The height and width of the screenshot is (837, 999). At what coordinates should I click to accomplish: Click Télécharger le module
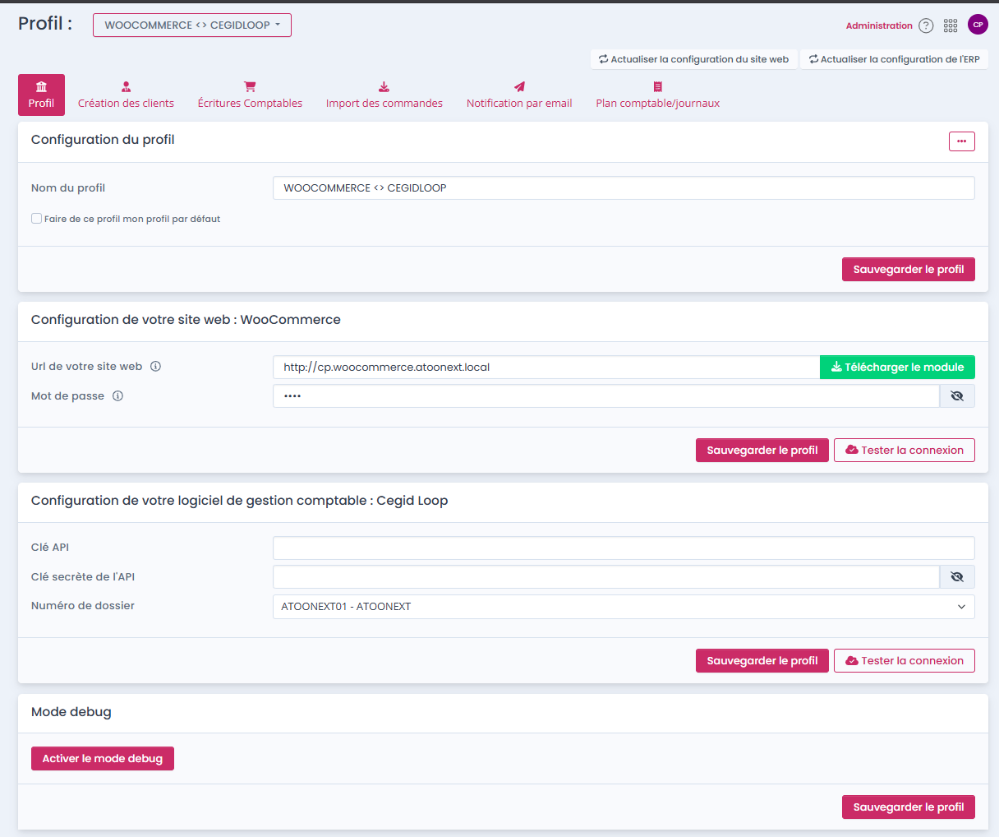pos(897,367)
